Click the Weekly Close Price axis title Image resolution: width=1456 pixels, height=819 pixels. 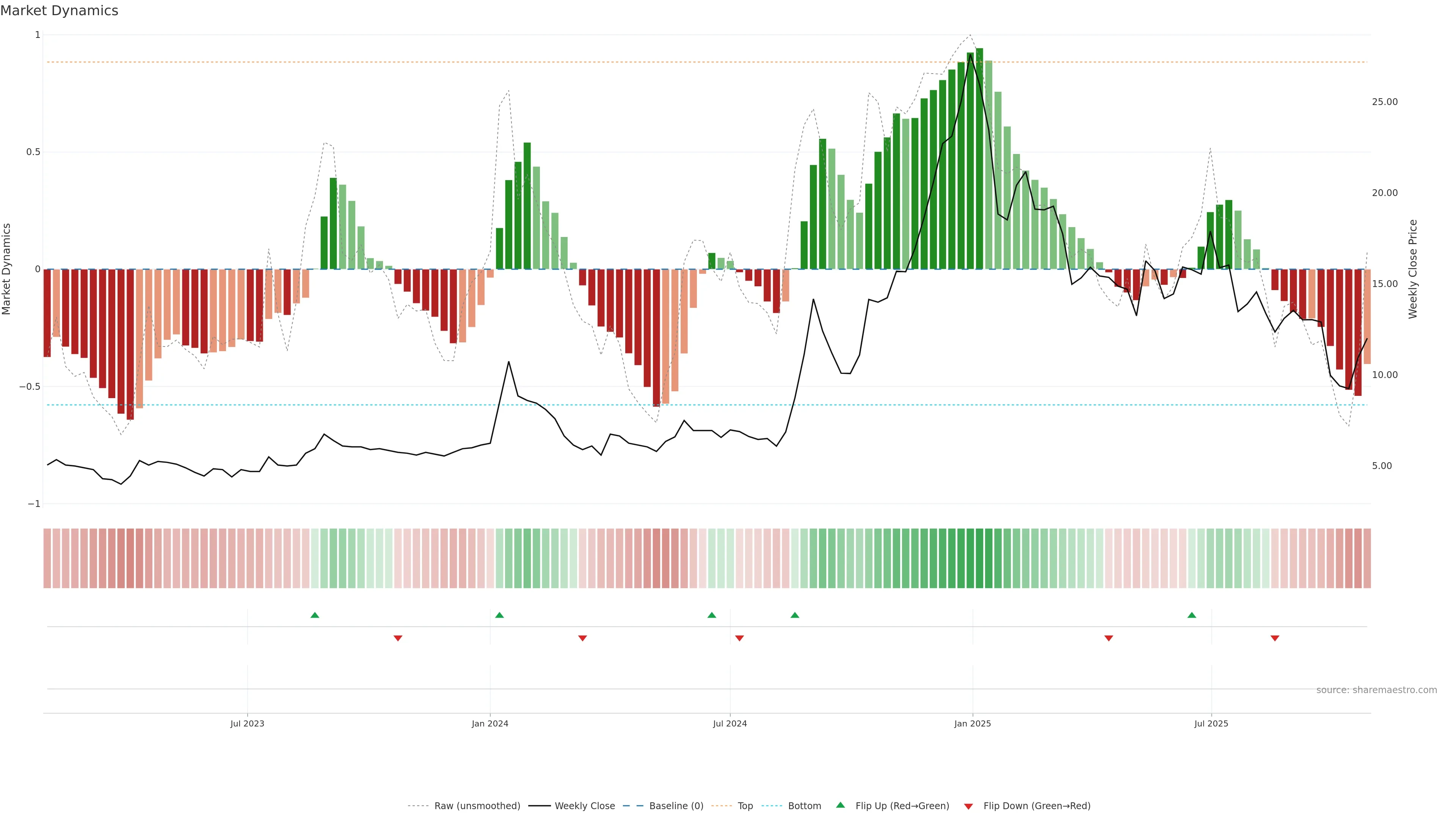(1413, 269)
